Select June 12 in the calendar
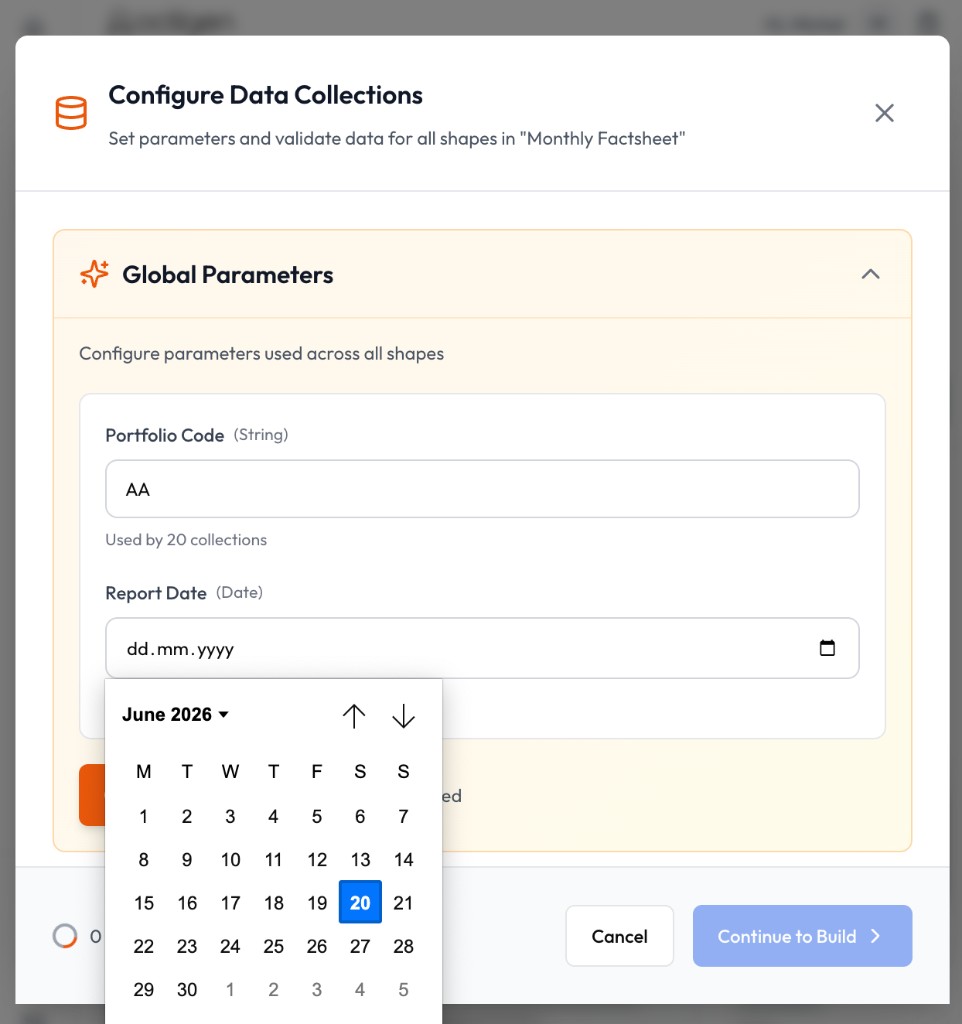This screenshot has width=962, height=1024. (317, 859)
